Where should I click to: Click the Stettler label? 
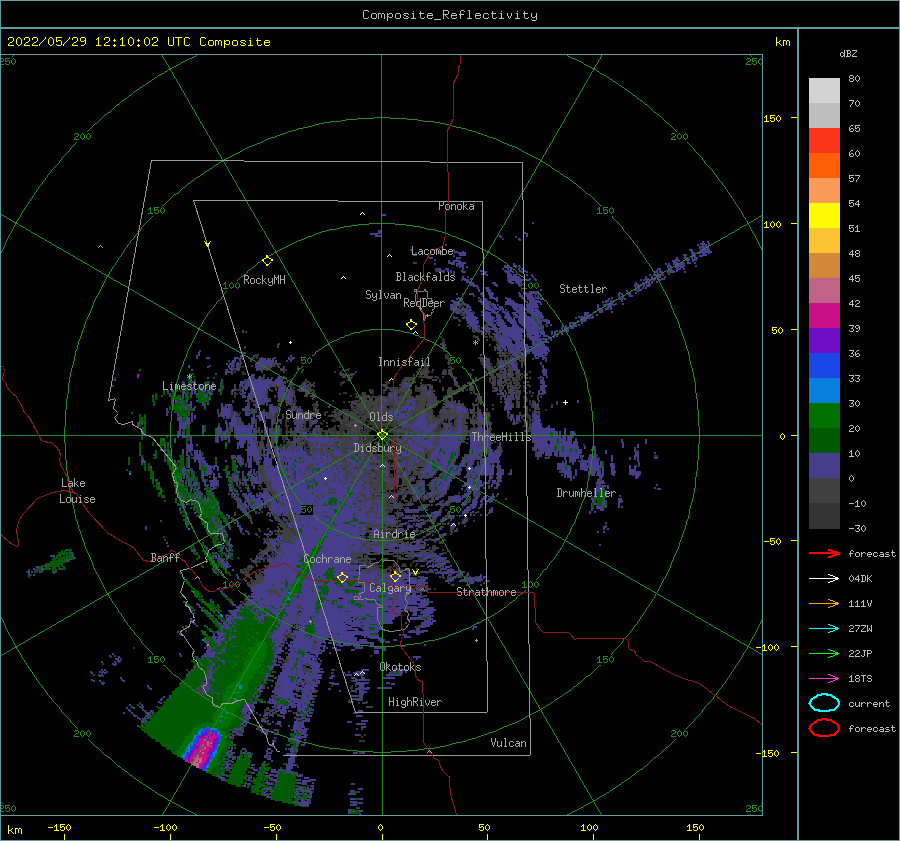coord(583,289)
